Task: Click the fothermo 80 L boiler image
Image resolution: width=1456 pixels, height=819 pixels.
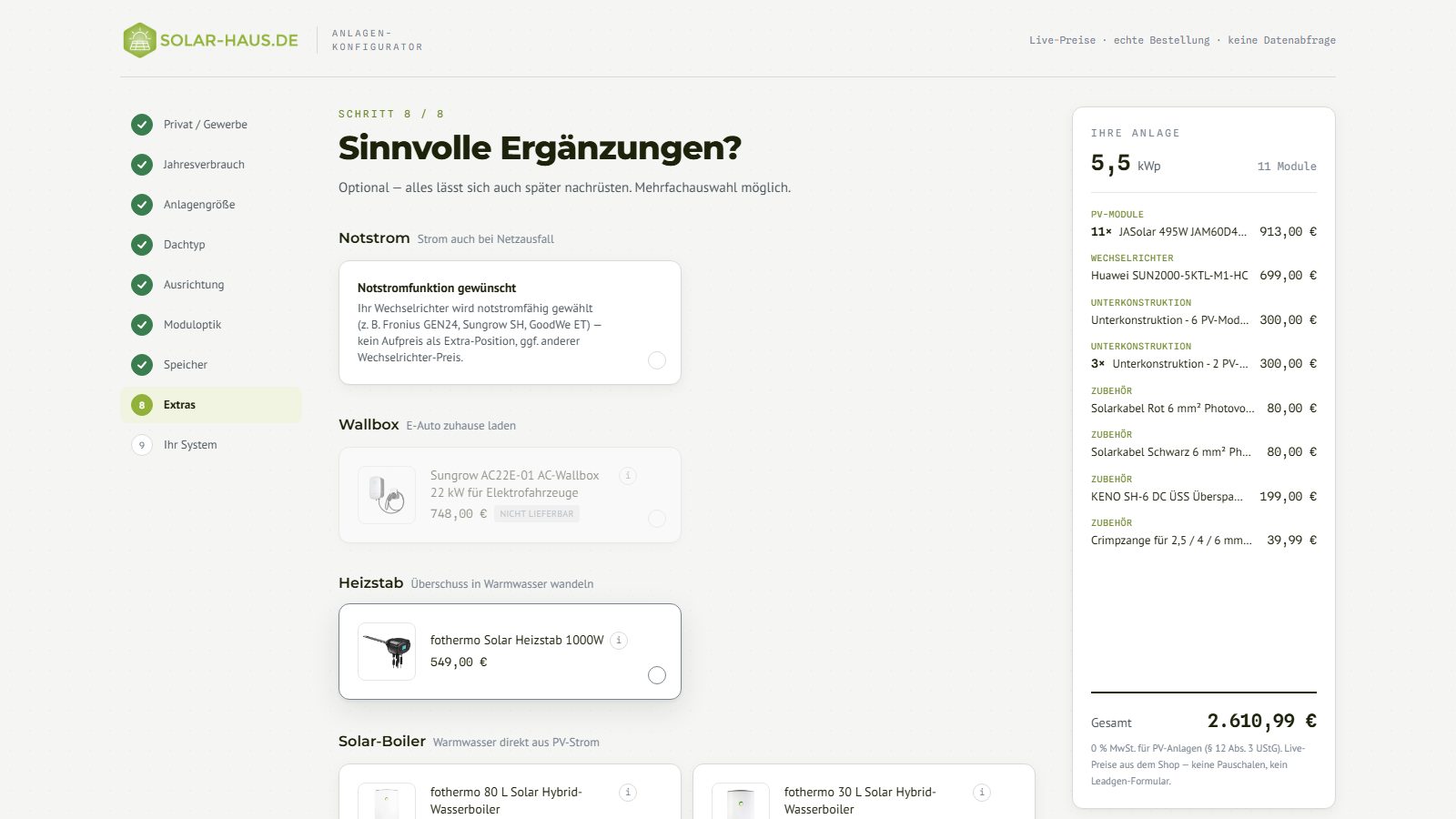Action: [387, 801]
